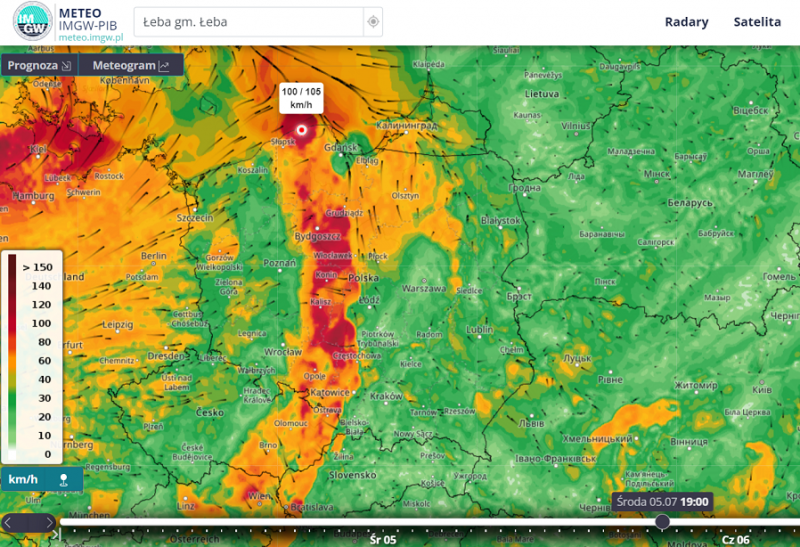Click the Łeba location marker on map
Viewport: 800px width, 547px height.
(x=301, y=130)
